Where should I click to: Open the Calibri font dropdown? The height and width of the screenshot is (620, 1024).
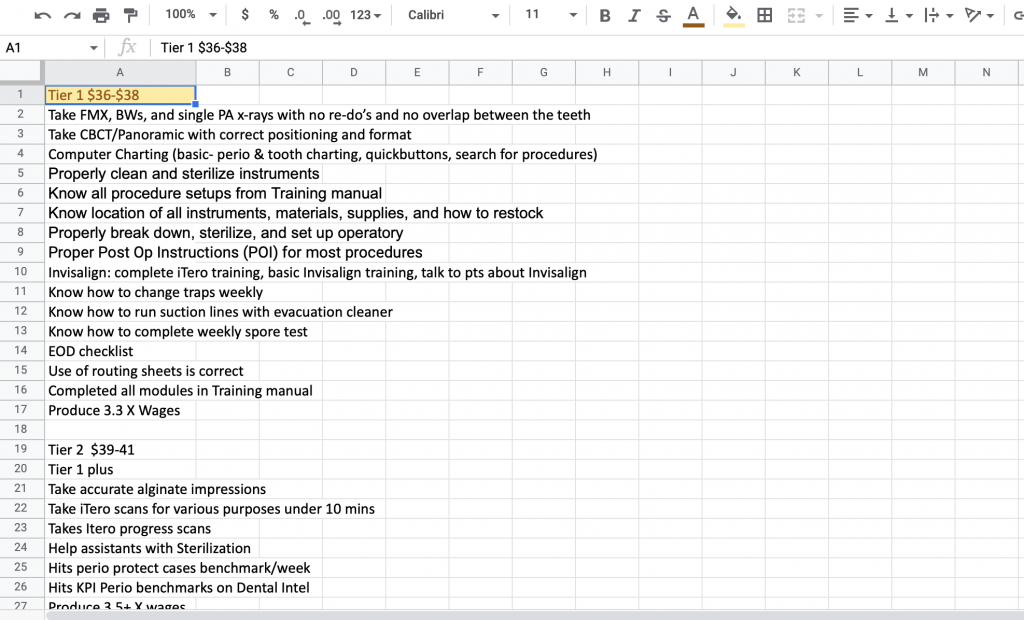point(453,14)
